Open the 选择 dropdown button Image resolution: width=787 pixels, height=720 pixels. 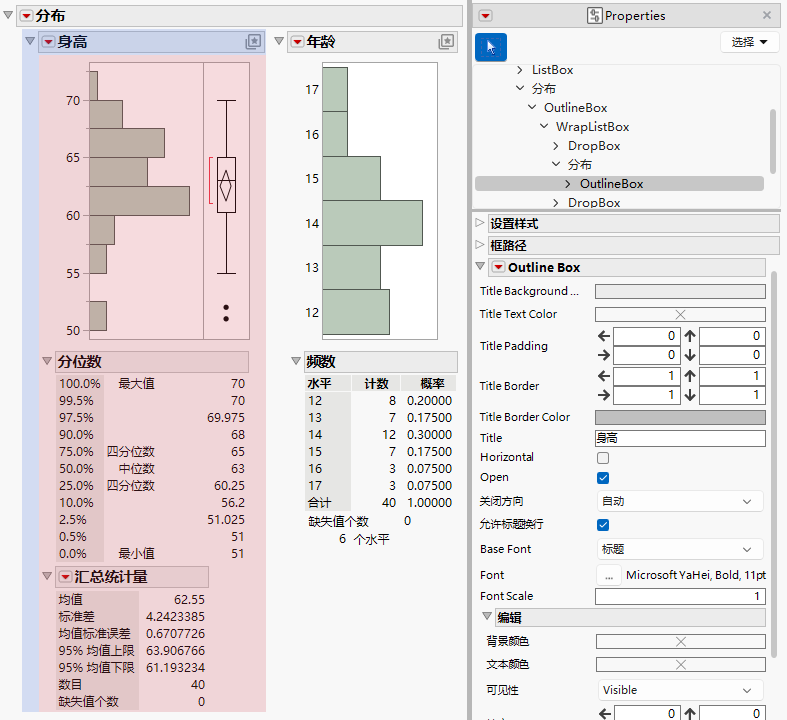pyautogui.click(x=749, y=42)
